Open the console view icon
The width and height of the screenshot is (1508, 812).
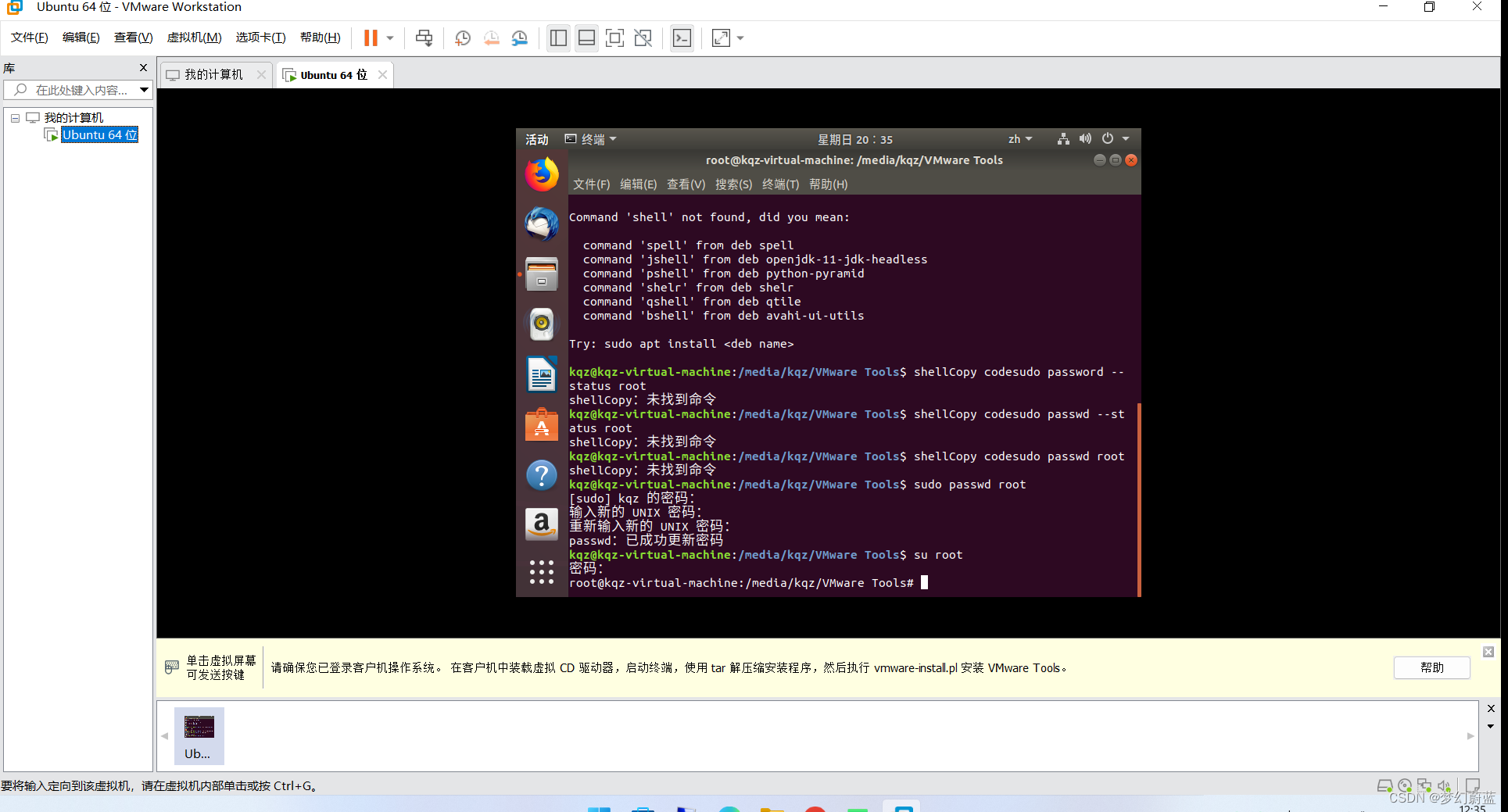tap(682, 38)
